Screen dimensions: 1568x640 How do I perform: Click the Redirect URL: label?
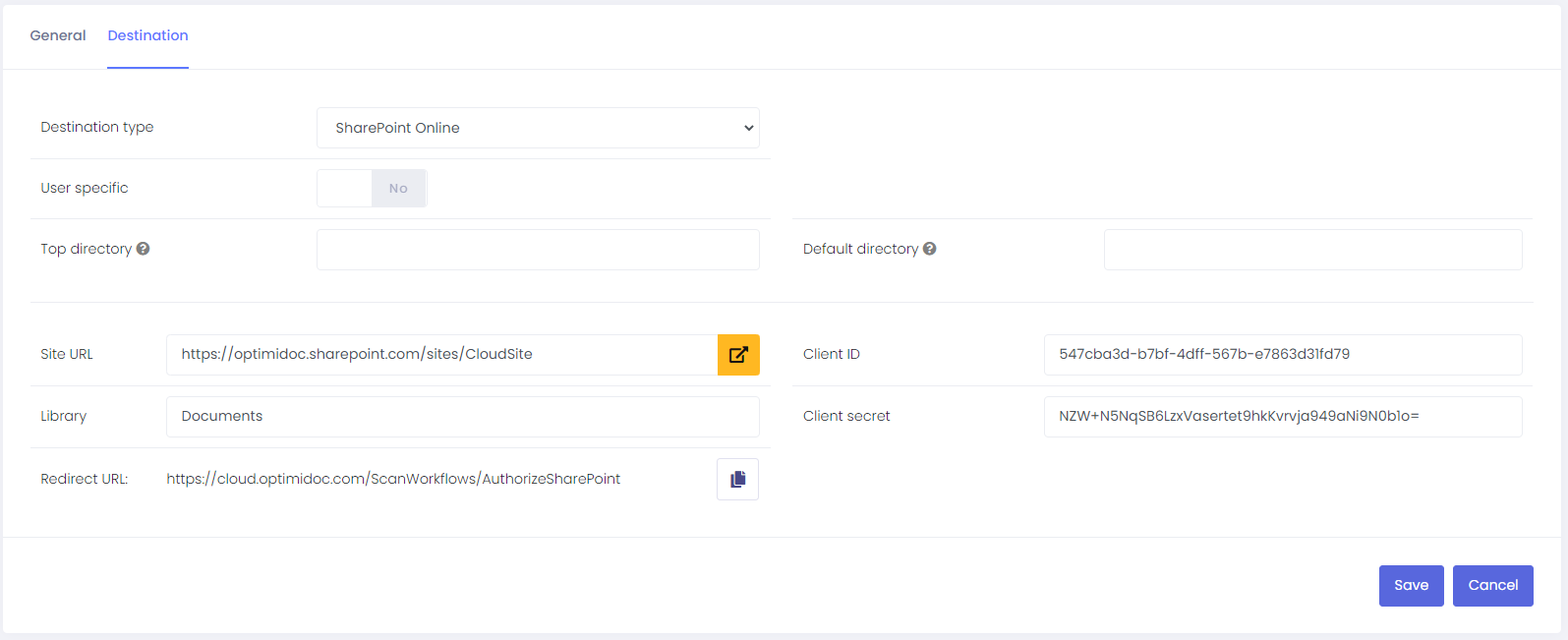click(x=85, y=479)
